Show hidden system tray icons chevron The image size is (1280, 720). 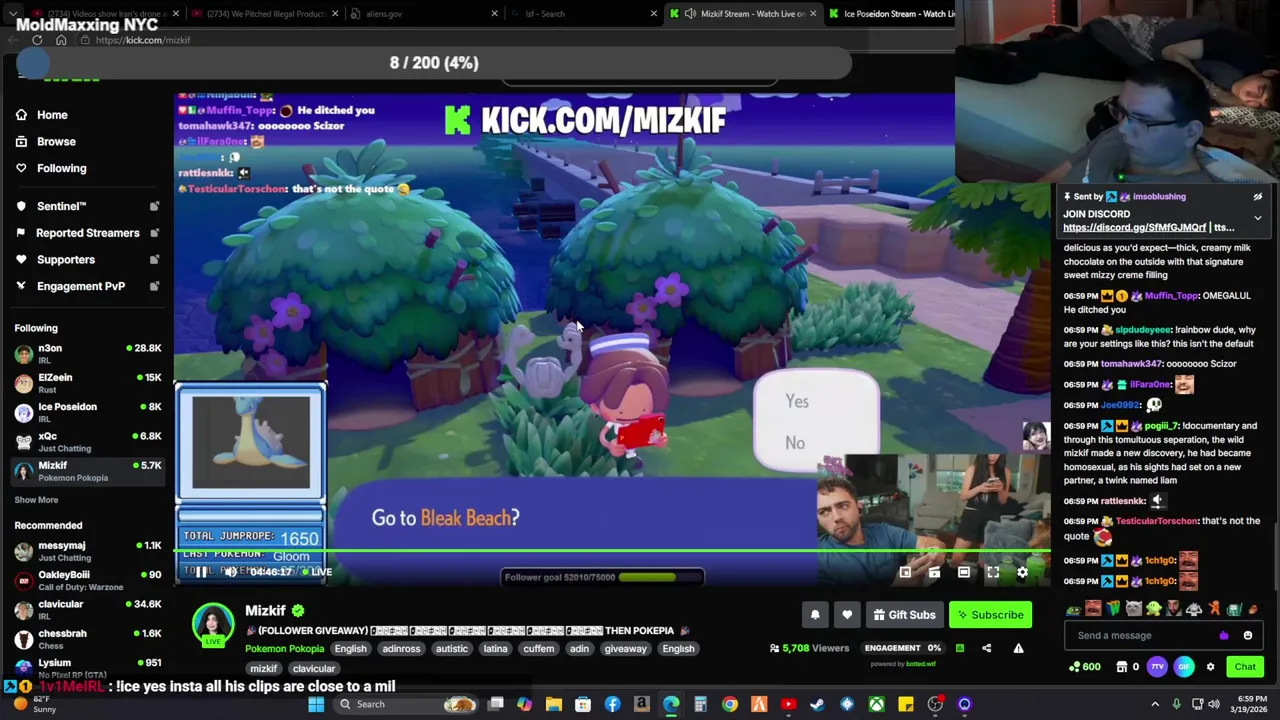tap(1155, 704)
